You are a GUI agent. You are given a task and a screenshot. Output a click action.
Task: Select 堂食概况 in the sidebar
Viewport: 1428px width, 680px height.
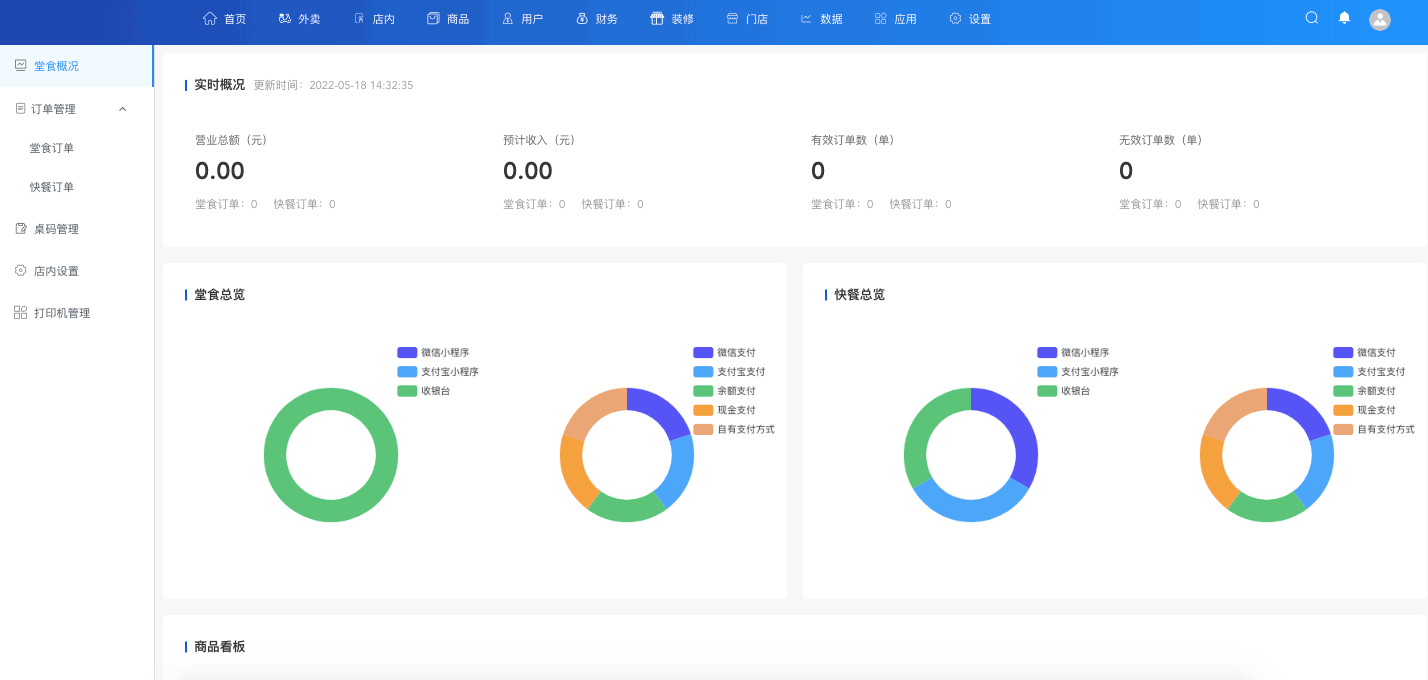[56, 66]
